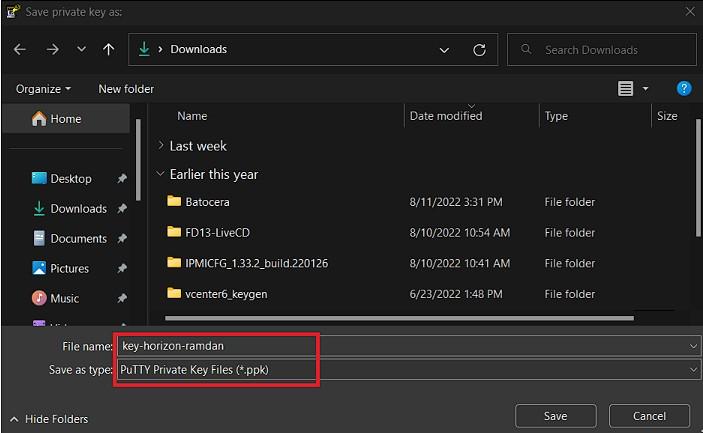Select Home in navigation pane
The height and width of the screenshot is (433, 703).
(65, 119)
